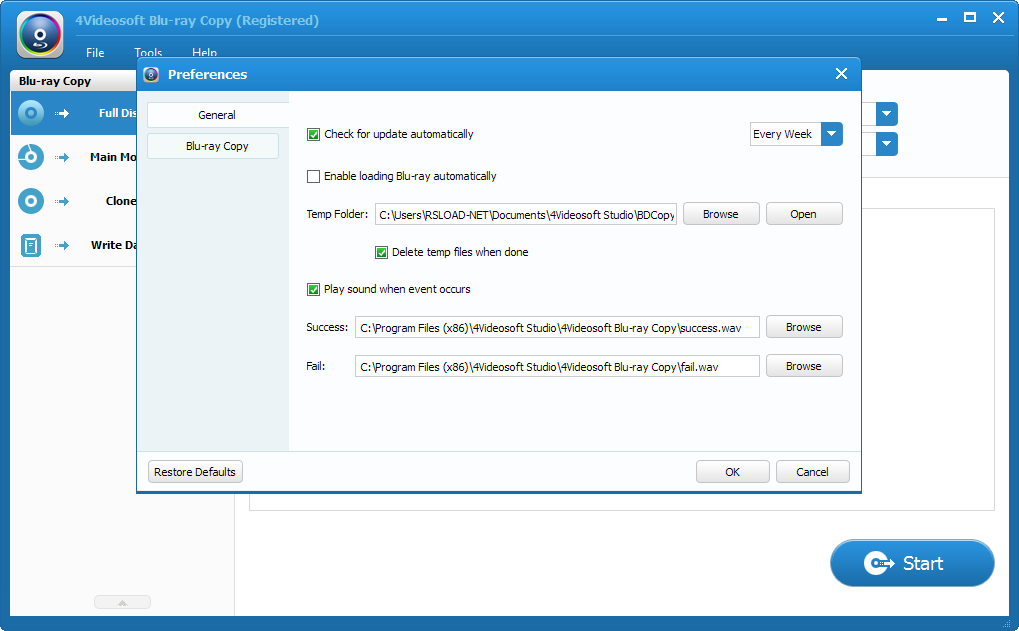Viewport: 1019px width, 631px height.
Task: Browse for the Success sound file
Action: 803,327
